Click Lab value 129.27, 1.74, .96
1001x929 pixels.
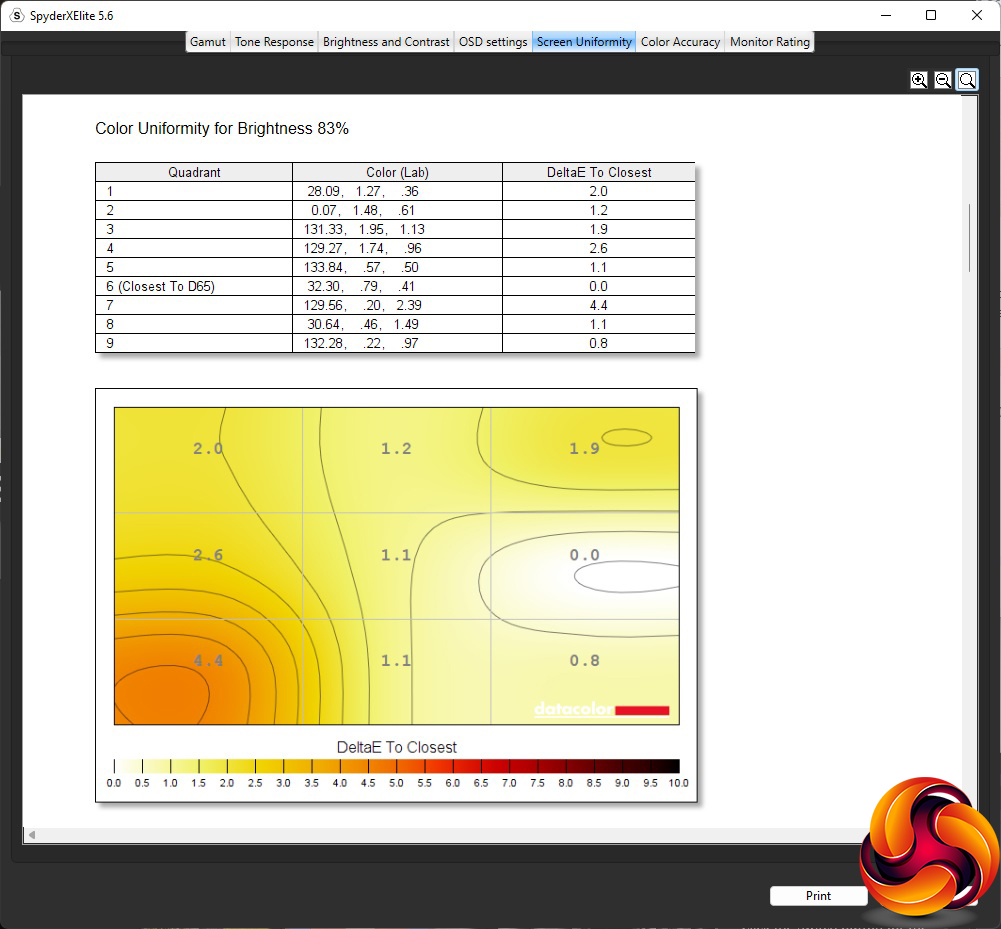(363, 248)
